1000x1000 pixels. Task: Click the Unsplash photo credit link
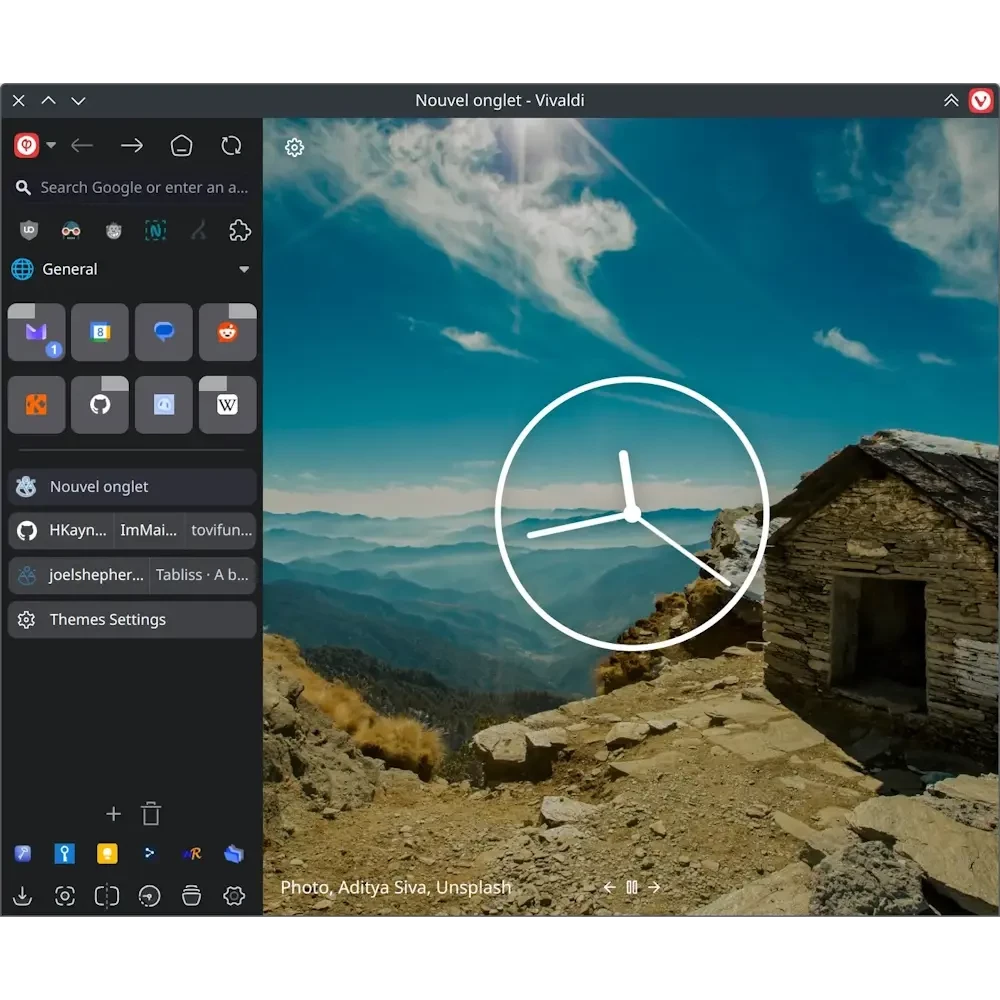pyautogui.click(x=473, y=887)
